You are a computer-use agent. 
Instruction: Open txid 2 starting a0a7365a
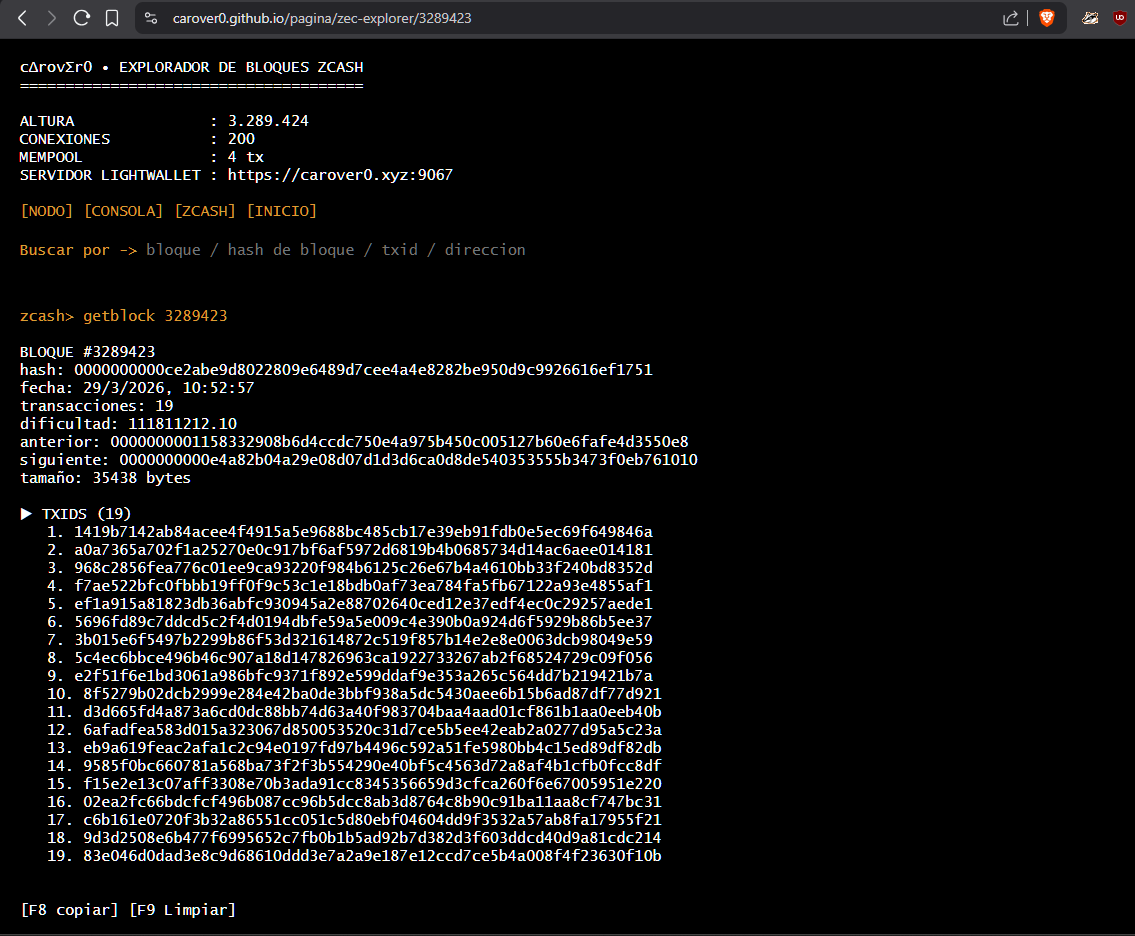(x=363, y=549)
